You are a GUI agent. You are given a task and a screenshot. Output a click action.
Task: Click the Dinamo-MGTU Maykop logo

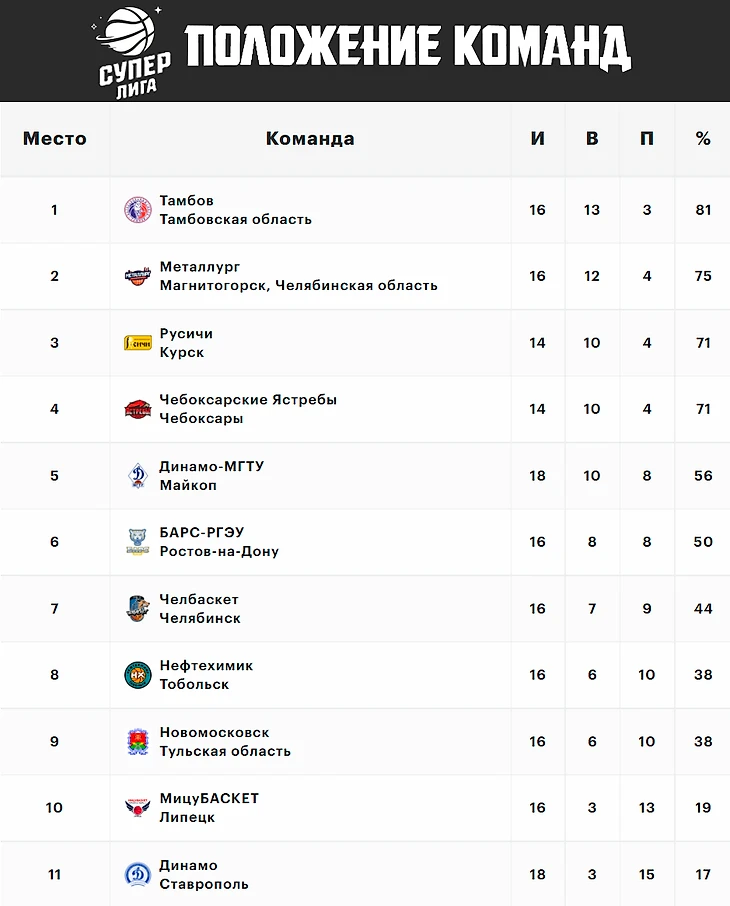pyautogui.click(x=137, y=476)
